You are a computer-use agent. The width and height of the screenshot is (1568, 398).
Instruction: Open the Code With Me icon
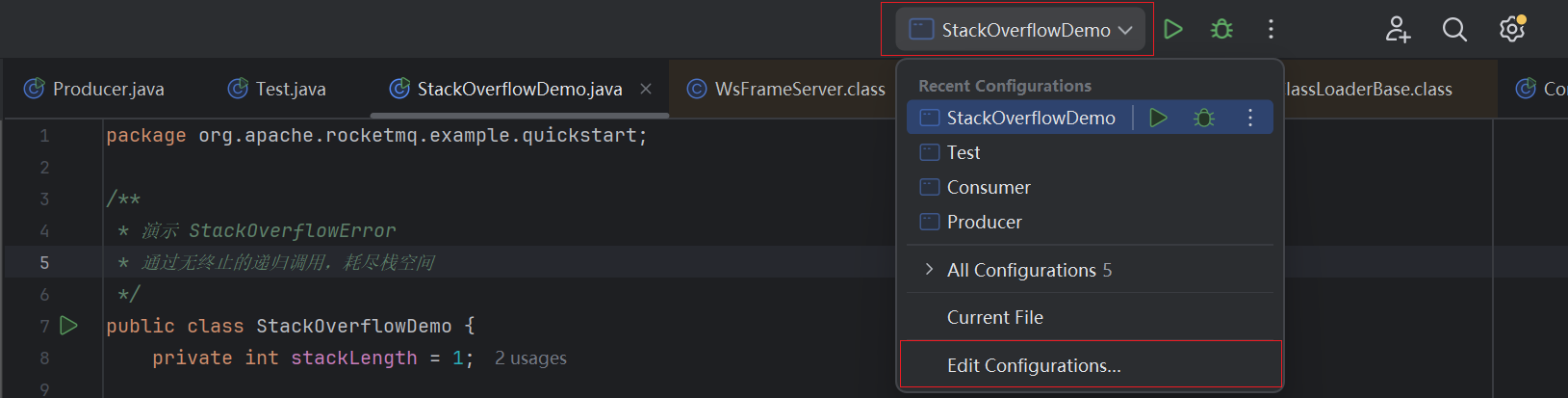click(1398, 30)
